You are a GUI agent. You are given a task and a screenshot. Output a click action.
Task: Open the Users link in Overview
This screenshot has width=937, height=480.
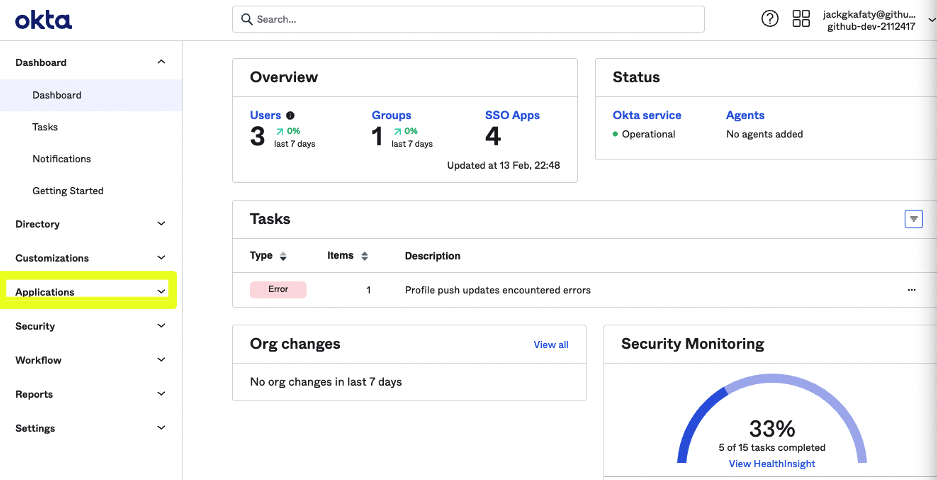pyautogui.click(x=265, y=115)
